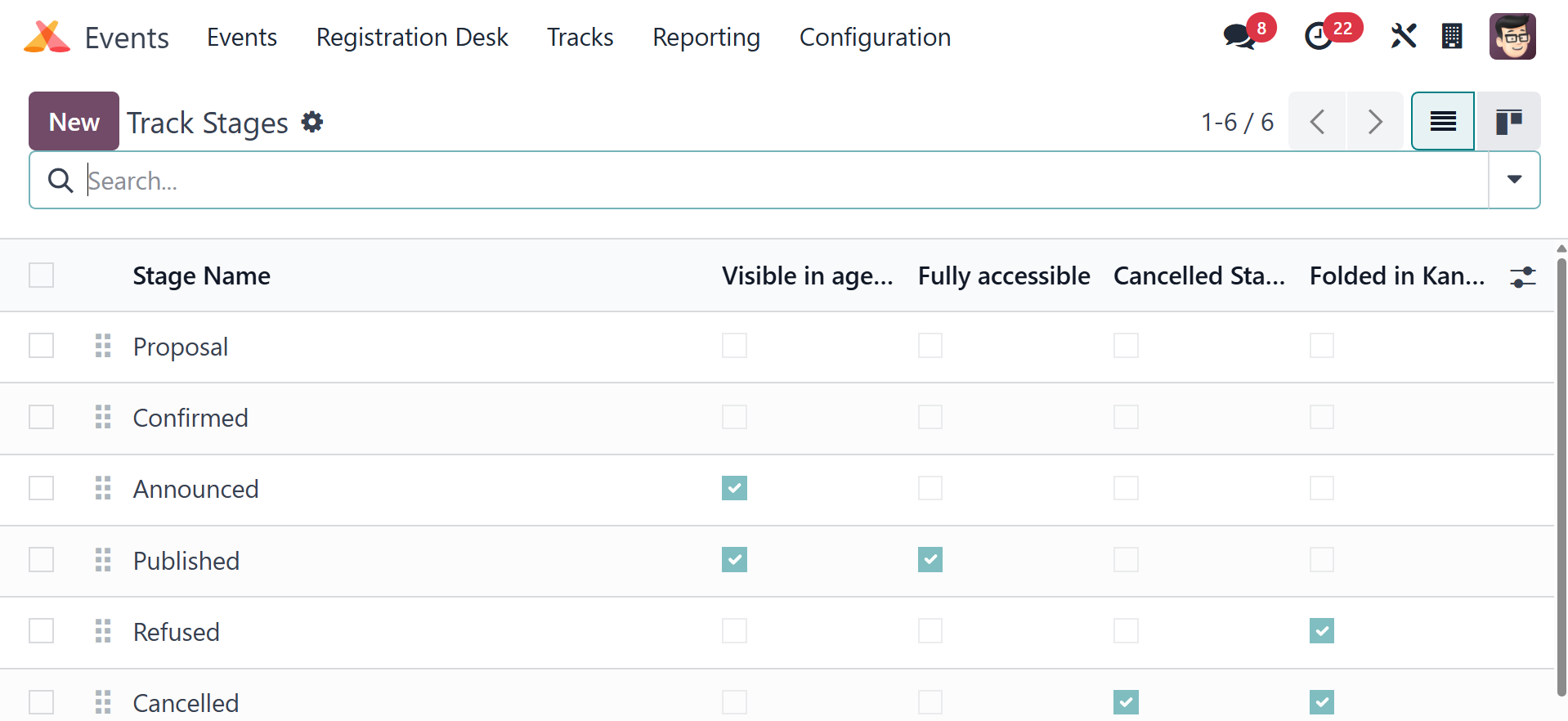
Task: Open the user avatar menu
Action: (x=1512, y=37)
